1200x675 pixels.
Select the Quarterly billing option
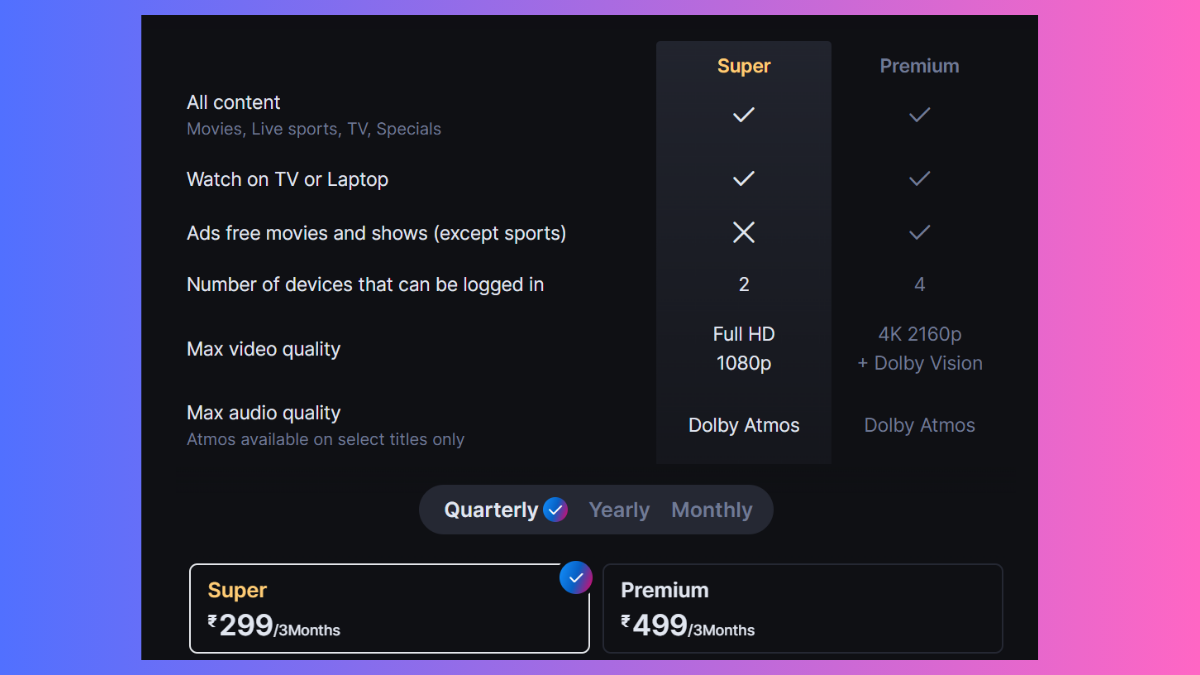click(491, 510)
